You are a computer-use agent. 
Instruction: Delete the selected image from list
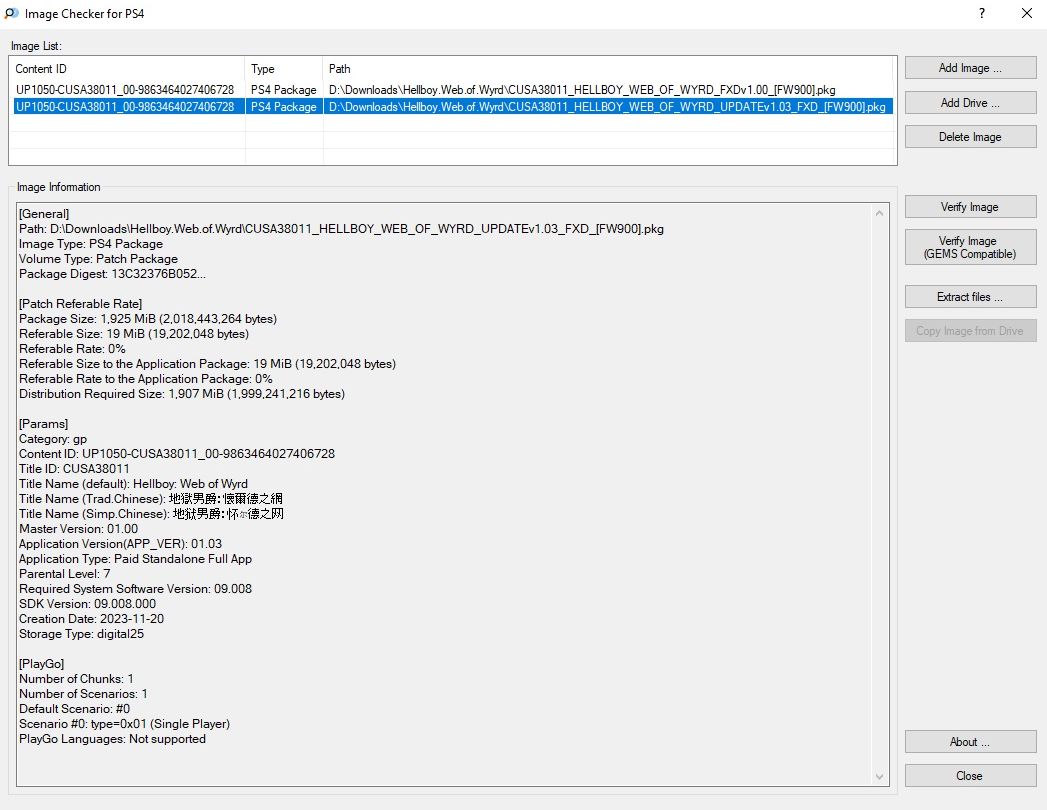970,137
